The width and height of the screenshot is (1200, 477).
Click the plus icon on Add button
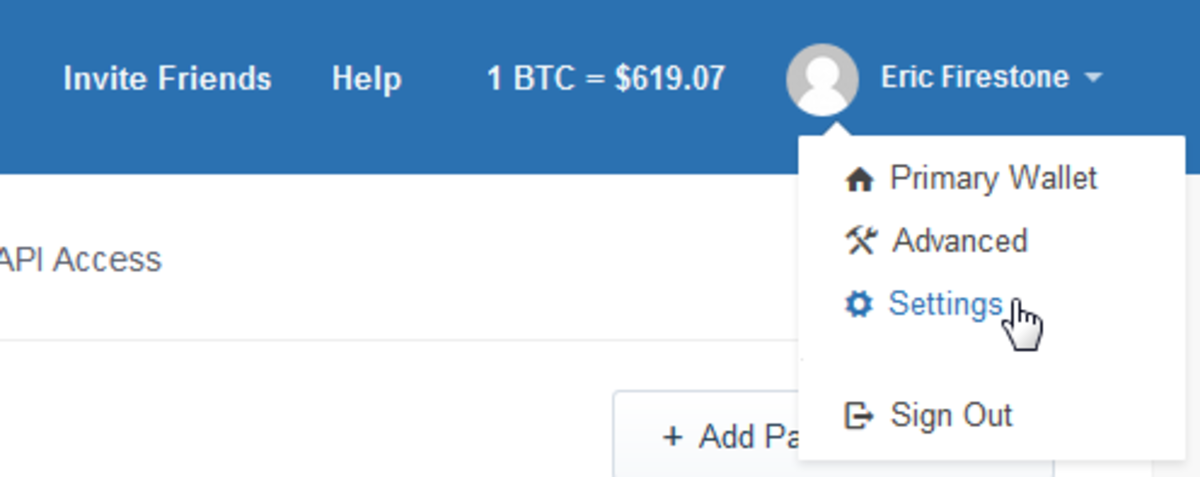(673, 437)
